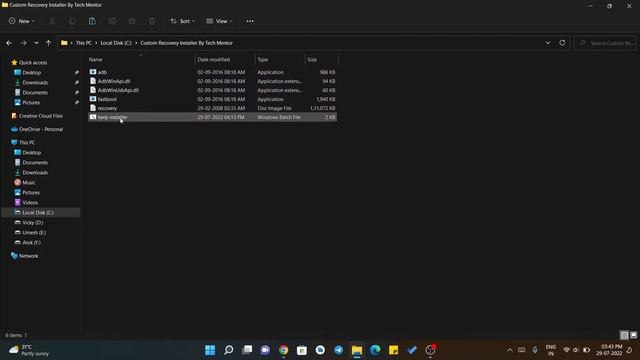Open ENG IN language switcher
This screenshot has width=640, height=360.
point(551,350)
